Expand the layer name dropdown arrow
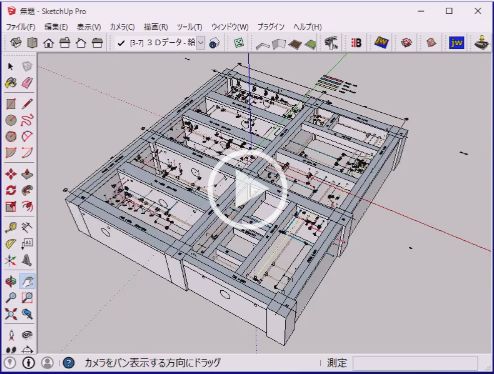Viewport: 494px width, 374px height. pos(201,43)
